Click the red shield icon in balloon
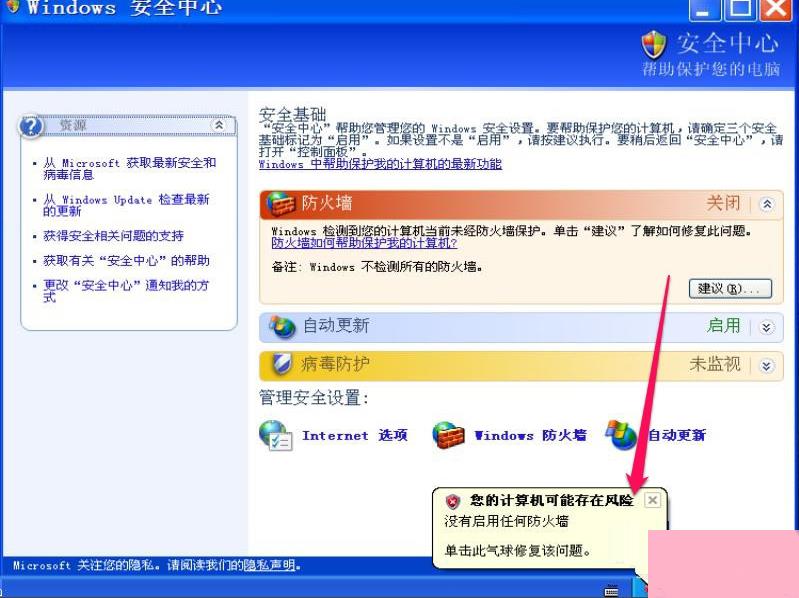Screen dimensions: 799x598 (452, 501)
